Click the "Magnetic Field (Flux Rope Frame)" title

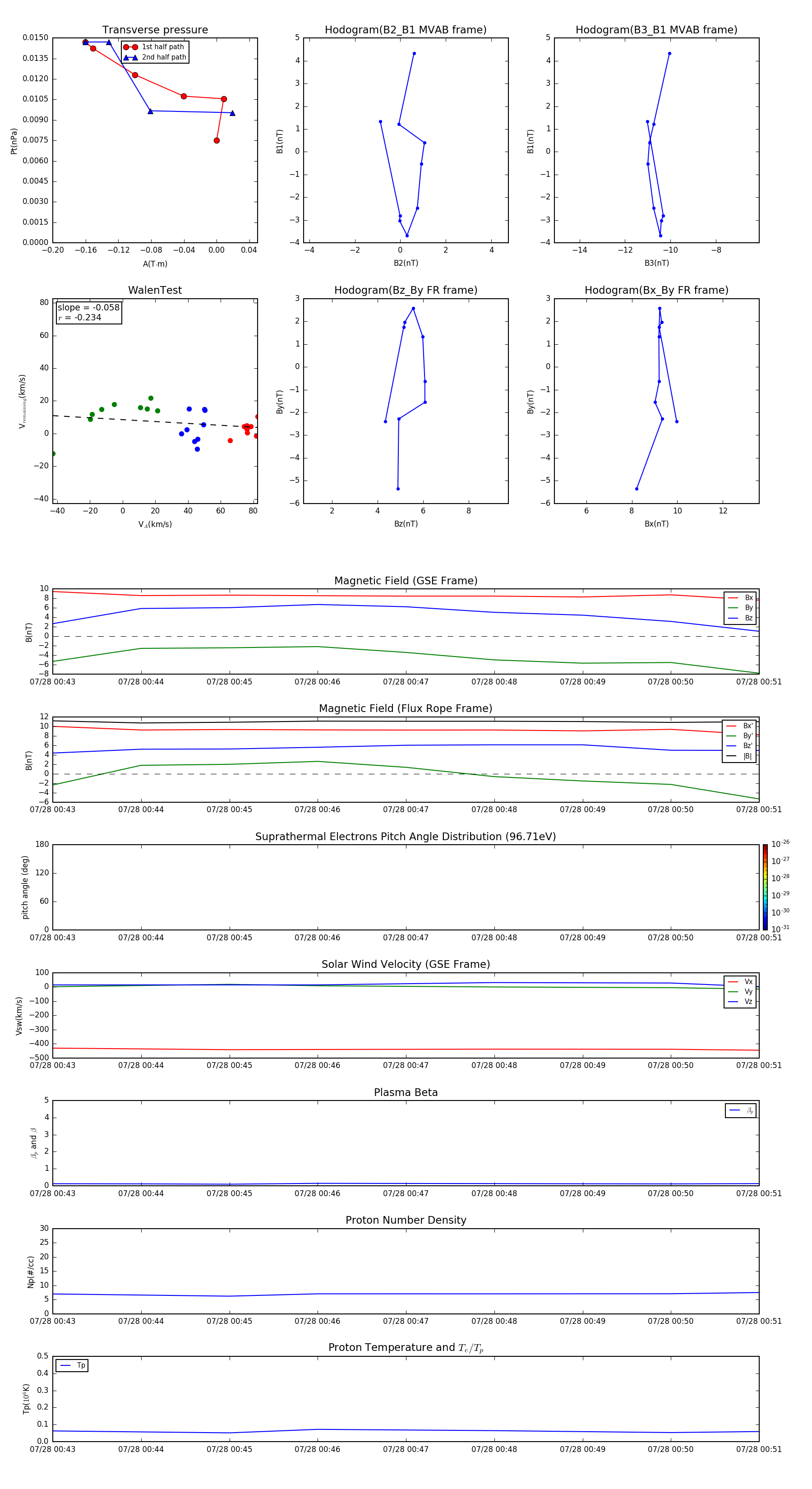coord(406,709)
